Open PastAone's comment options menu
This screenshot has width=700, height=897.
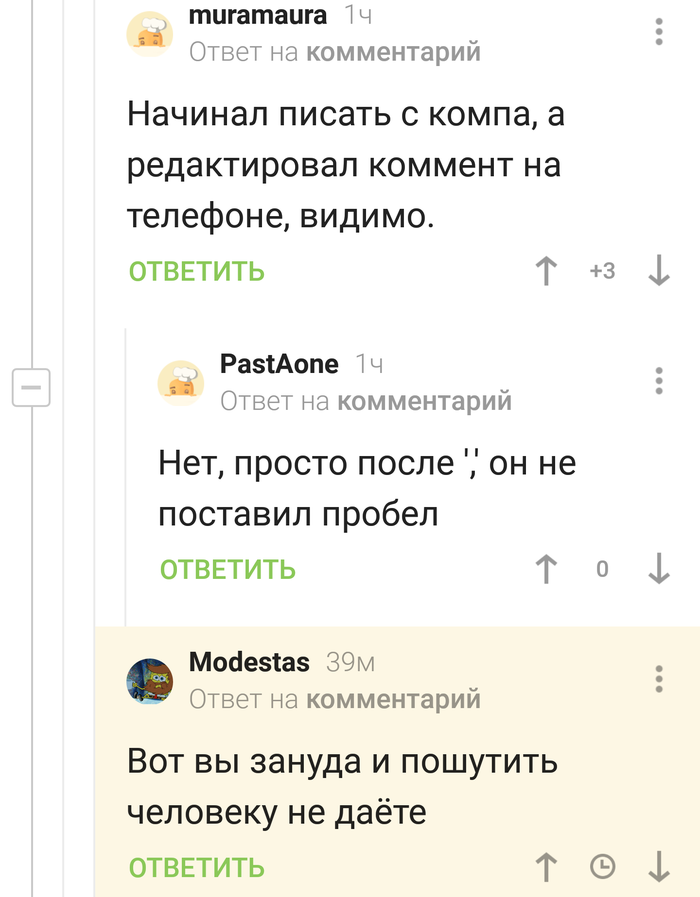(658, 380)
